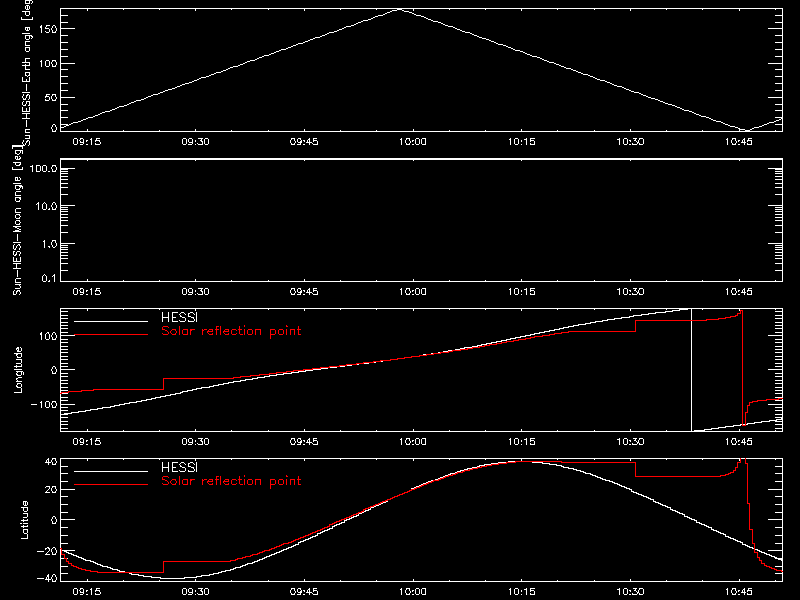
Task: Click the Sun-HESSI-Earth angle axis label
Action: 27,73
